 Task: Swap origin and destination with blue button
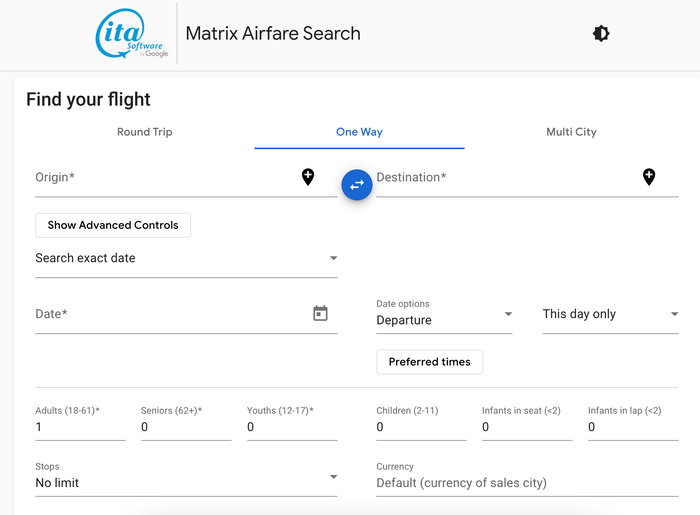pos(357,185)
